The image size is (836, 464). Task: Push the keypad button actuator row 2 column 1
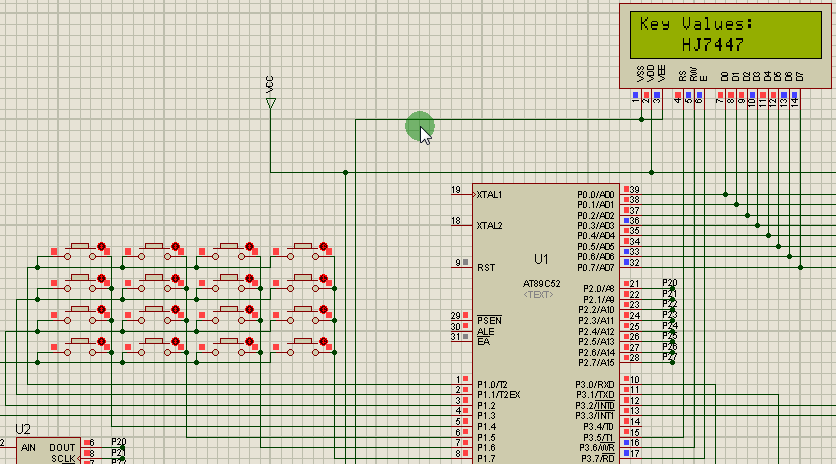(x=80, y=277)
